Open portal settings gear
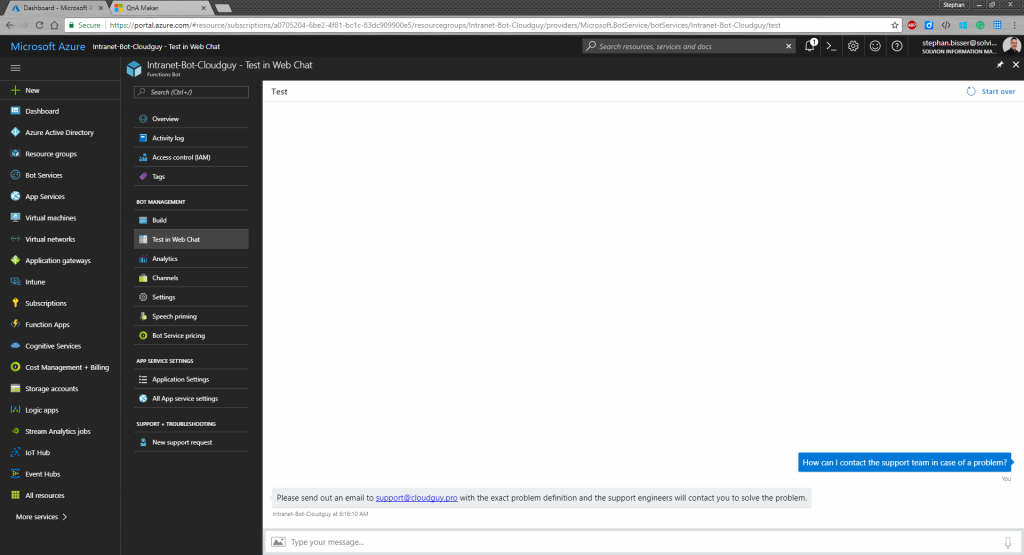This screenshot has width=1024, height=555. (x=853, y=46)
